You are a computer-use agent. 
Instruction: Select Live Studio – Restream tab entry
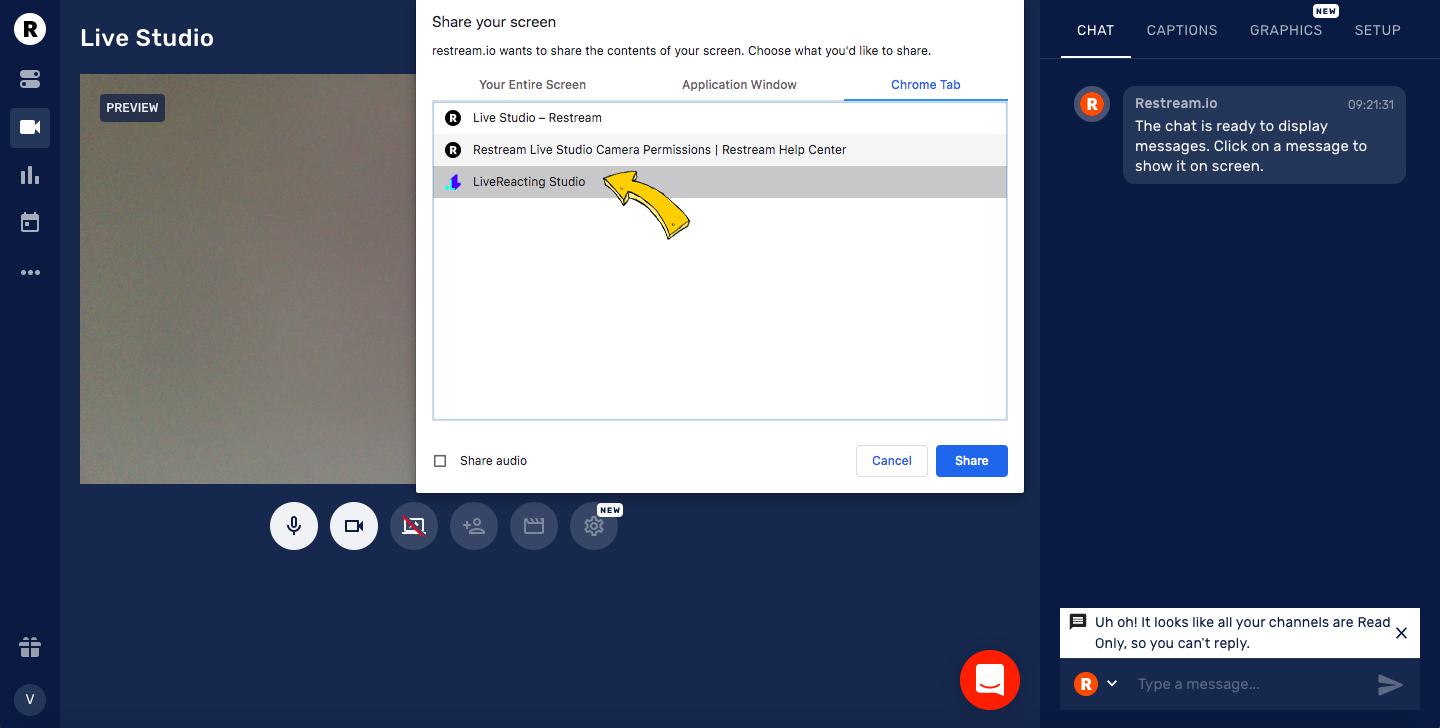(720, 118)
